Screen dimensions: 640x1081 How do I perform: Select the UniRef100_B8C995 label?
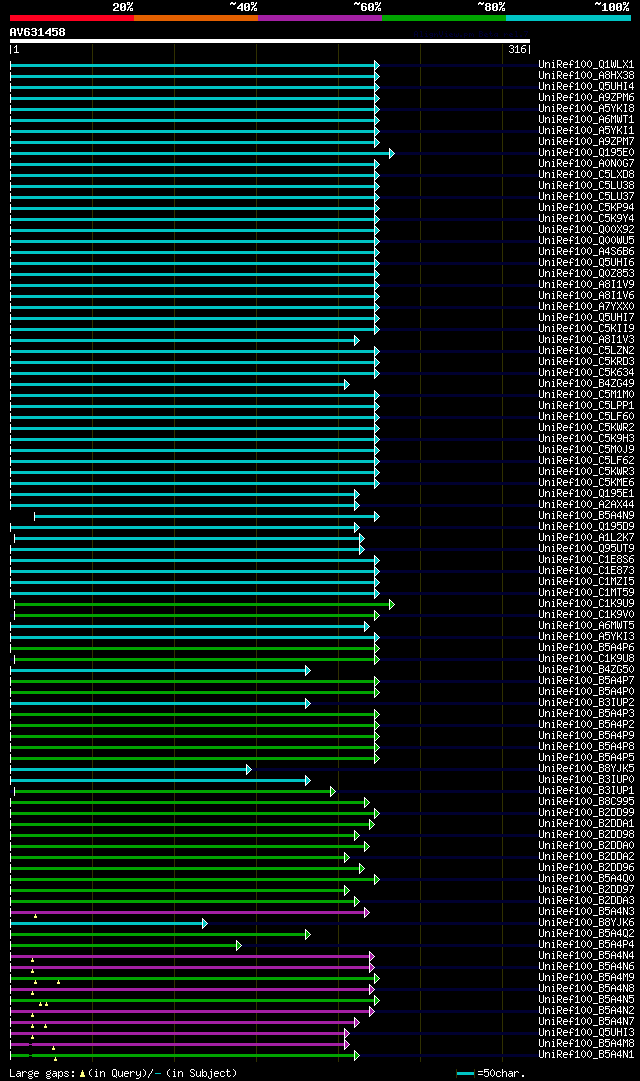[x=586, y=802]
